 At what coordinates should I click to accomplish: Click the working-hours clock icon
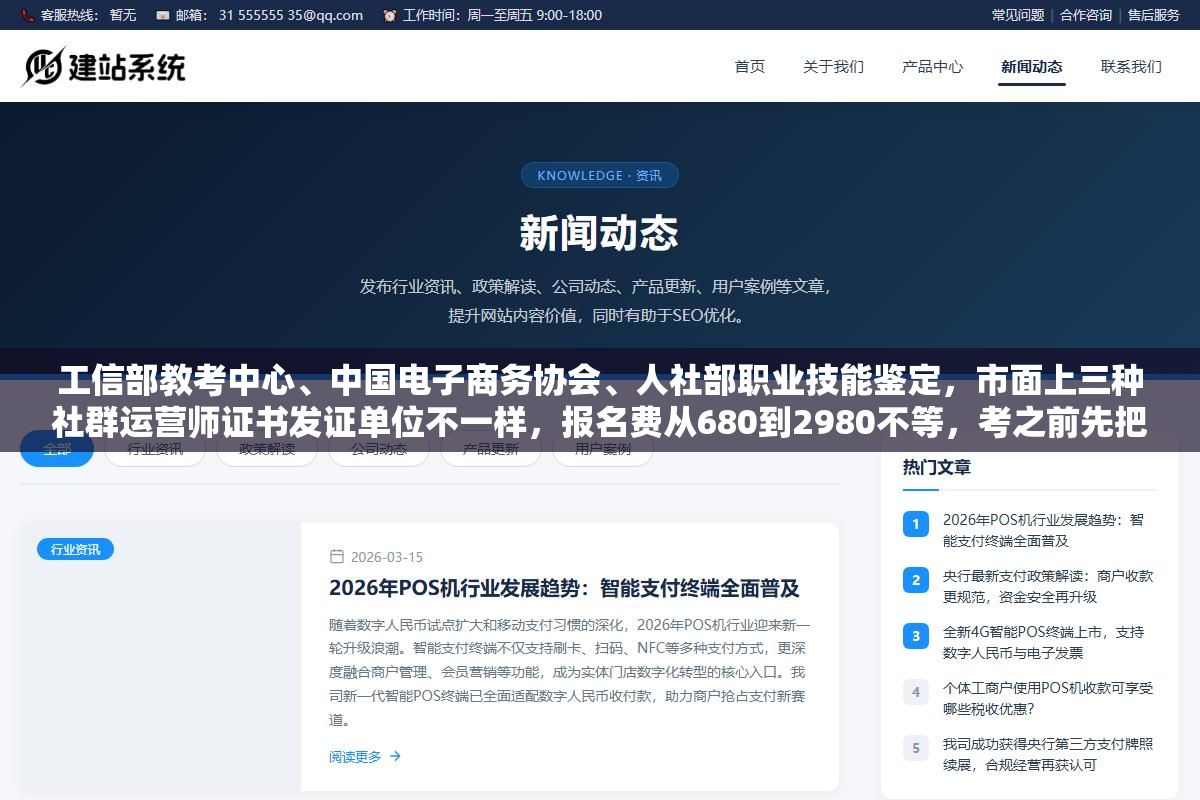[x=389, y=15]
